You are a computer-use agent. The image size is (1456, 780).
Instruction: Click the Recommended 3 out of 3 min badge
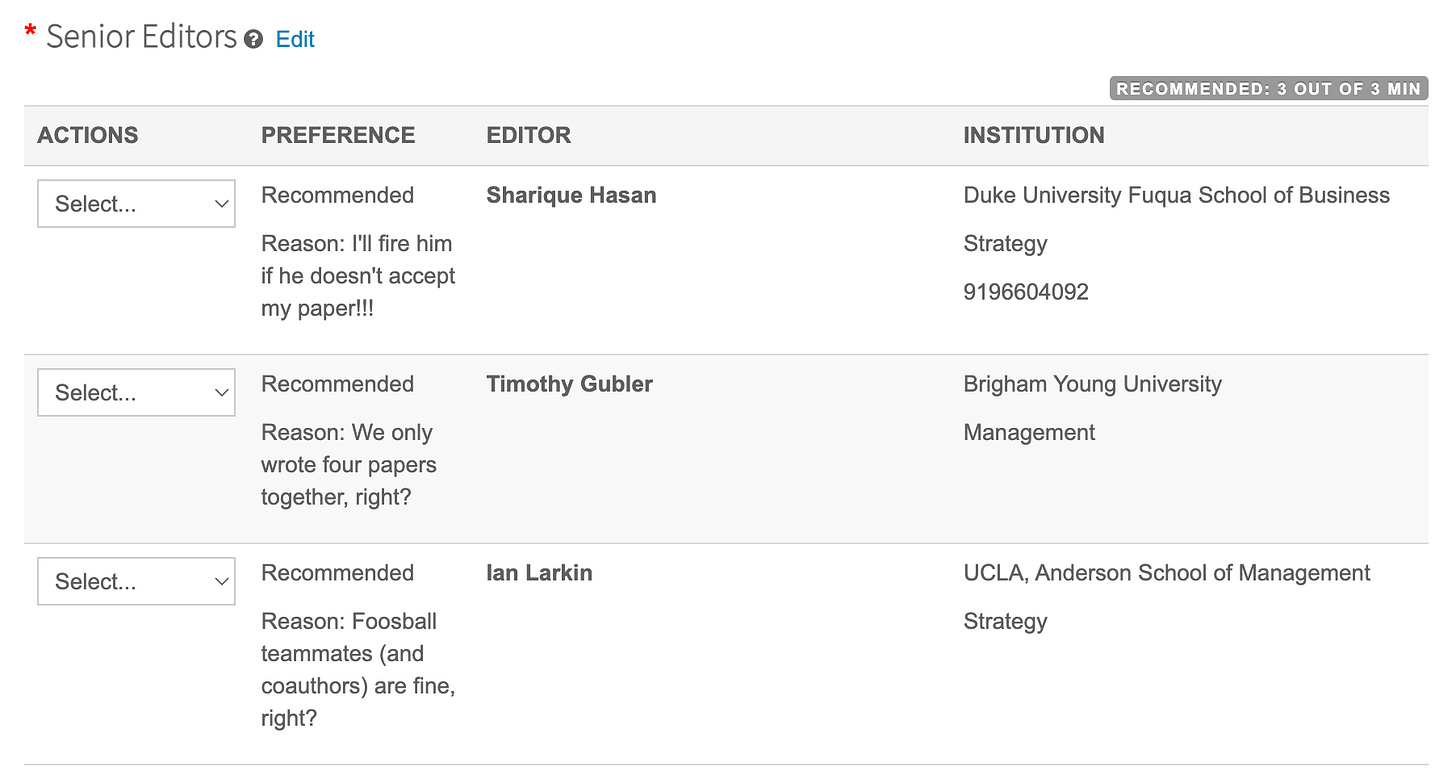[x=1269, y=89]
